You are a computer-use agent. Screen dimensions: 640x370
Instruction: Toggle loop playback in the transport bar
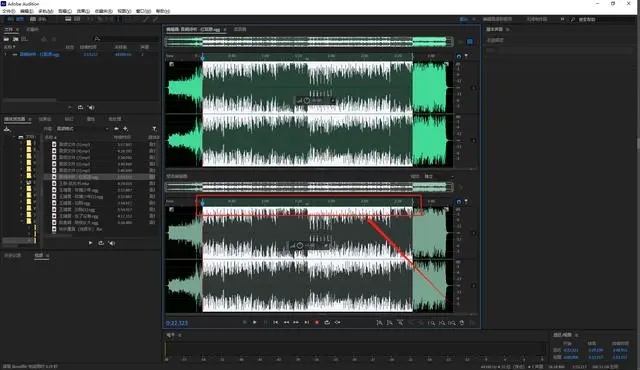pos(327,322)
